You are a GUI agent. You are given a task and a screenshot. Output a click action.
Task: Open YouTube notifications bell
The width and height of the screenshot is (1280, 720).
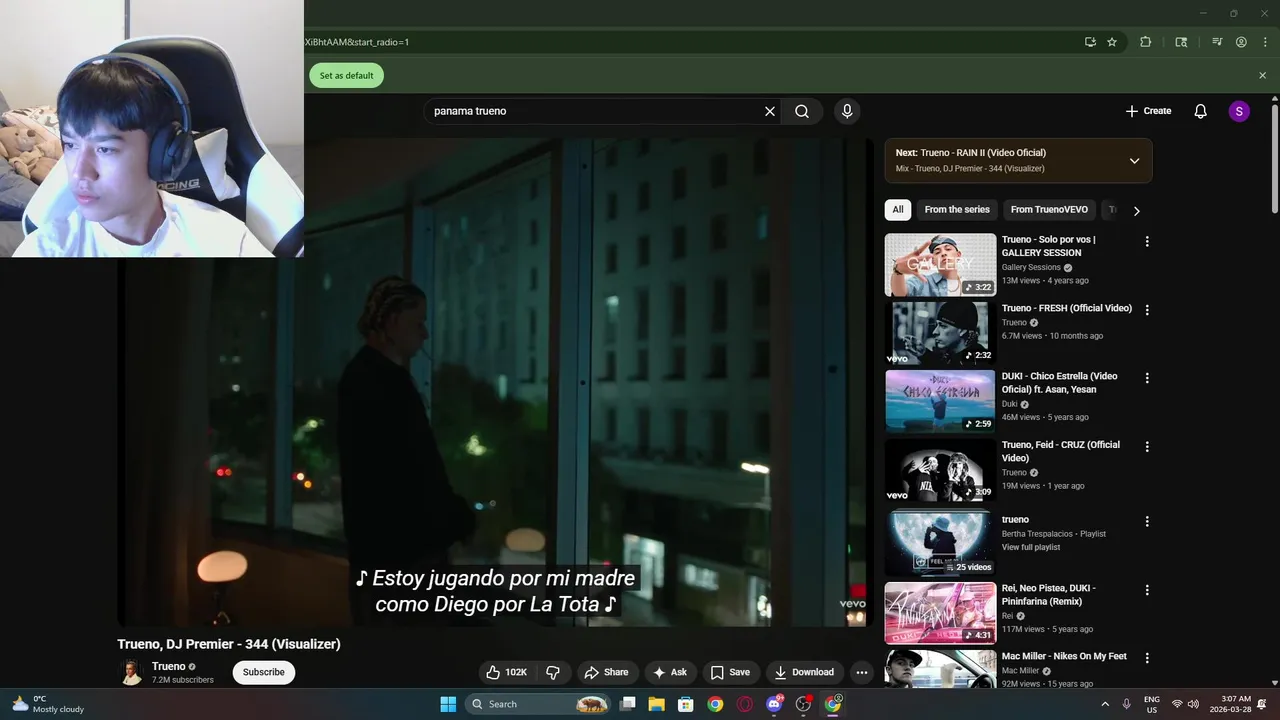point(1201,111)
